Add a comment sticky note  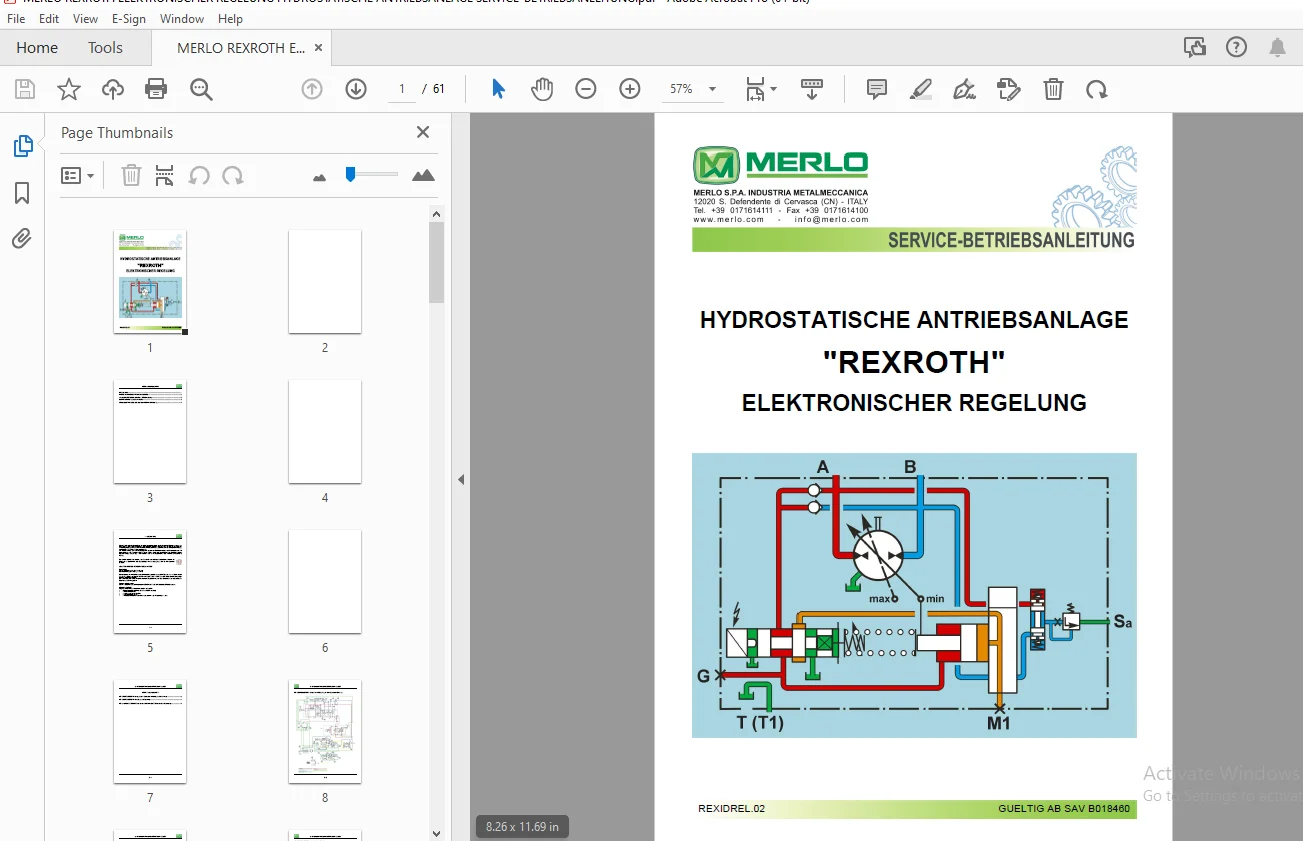[x=877, y=89]
